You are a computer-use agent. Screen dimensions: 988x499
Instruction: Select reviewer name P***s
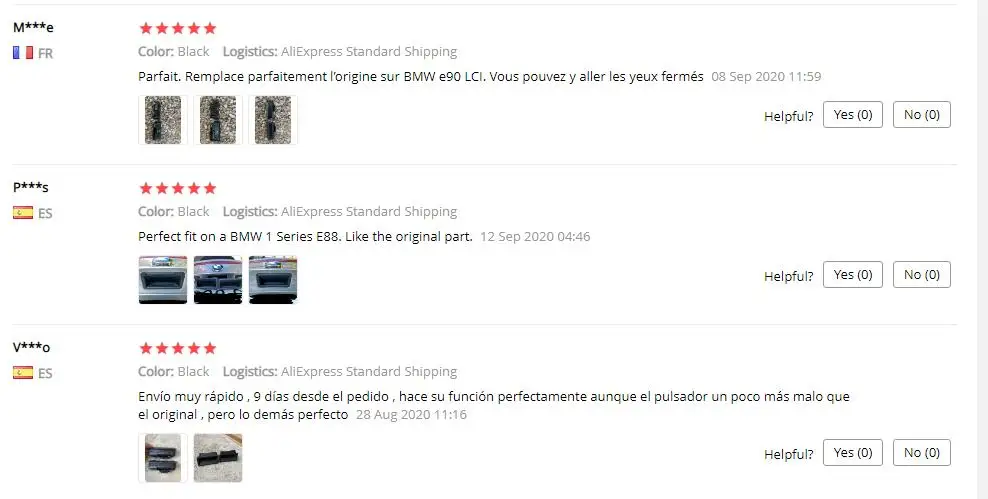31,187
